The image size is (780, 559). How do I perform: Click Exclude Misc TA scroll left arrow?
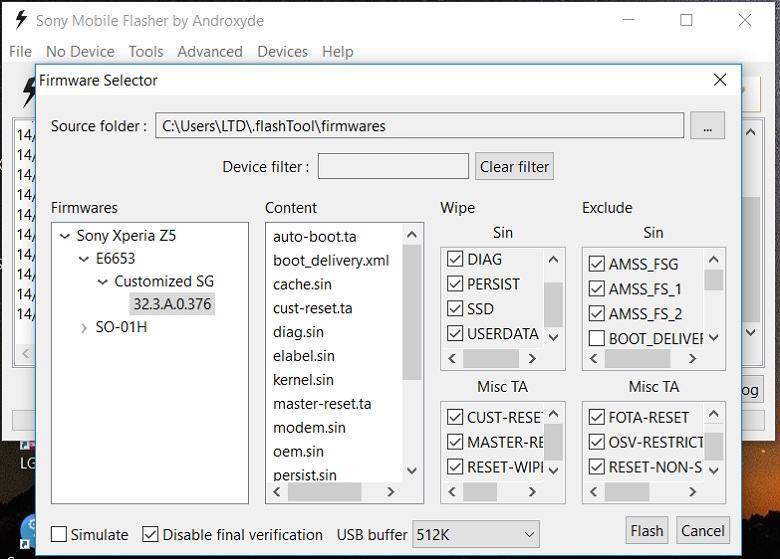pos(593,492)
